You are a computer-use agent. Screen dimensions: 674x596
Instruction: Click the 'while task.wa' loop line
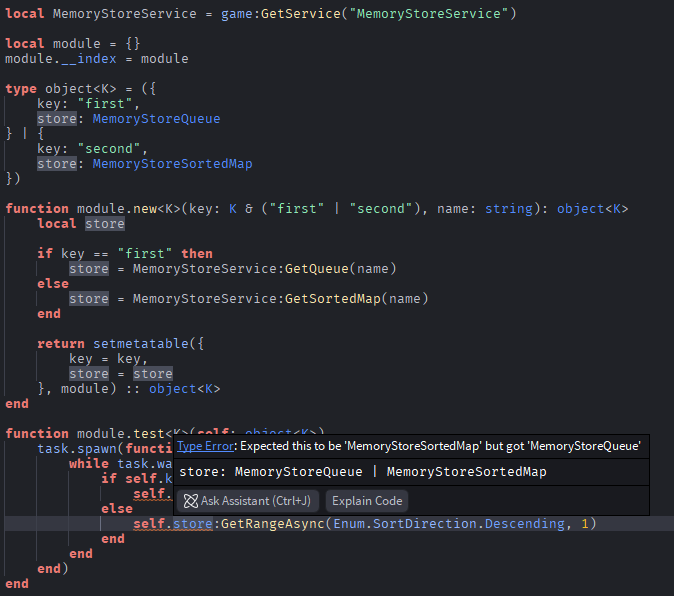pyautogui.click(x=120, y=464)
